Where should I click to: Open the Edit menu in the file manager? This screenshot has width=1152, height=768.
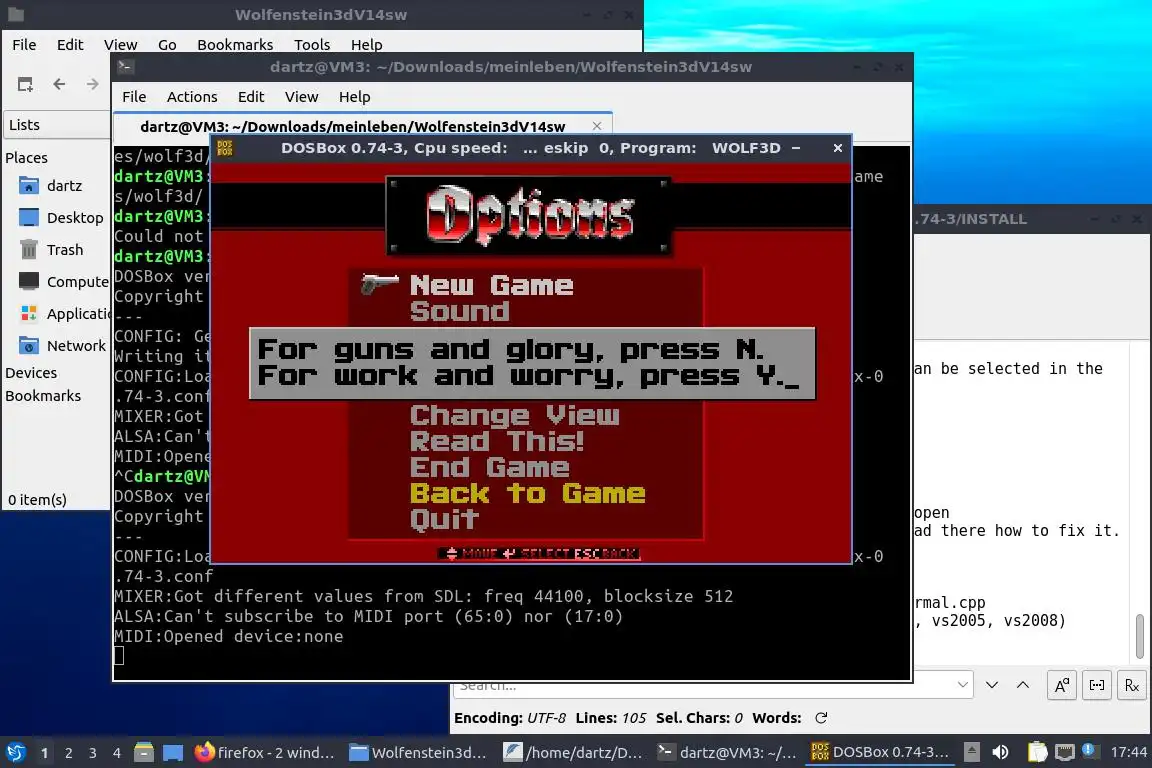(70, 45)
